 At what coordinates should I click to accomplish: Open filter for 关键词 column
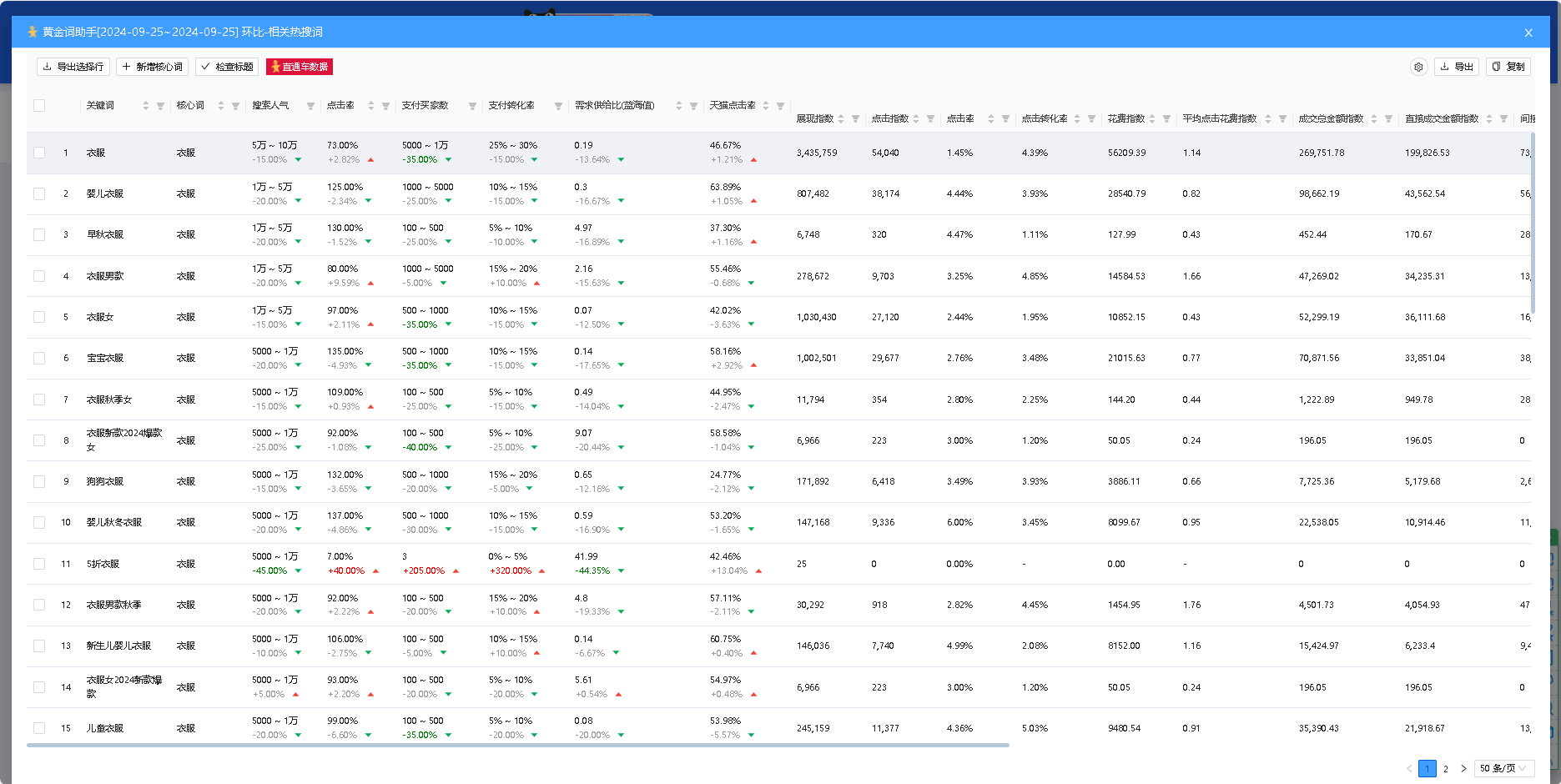(x=160, y=106)
